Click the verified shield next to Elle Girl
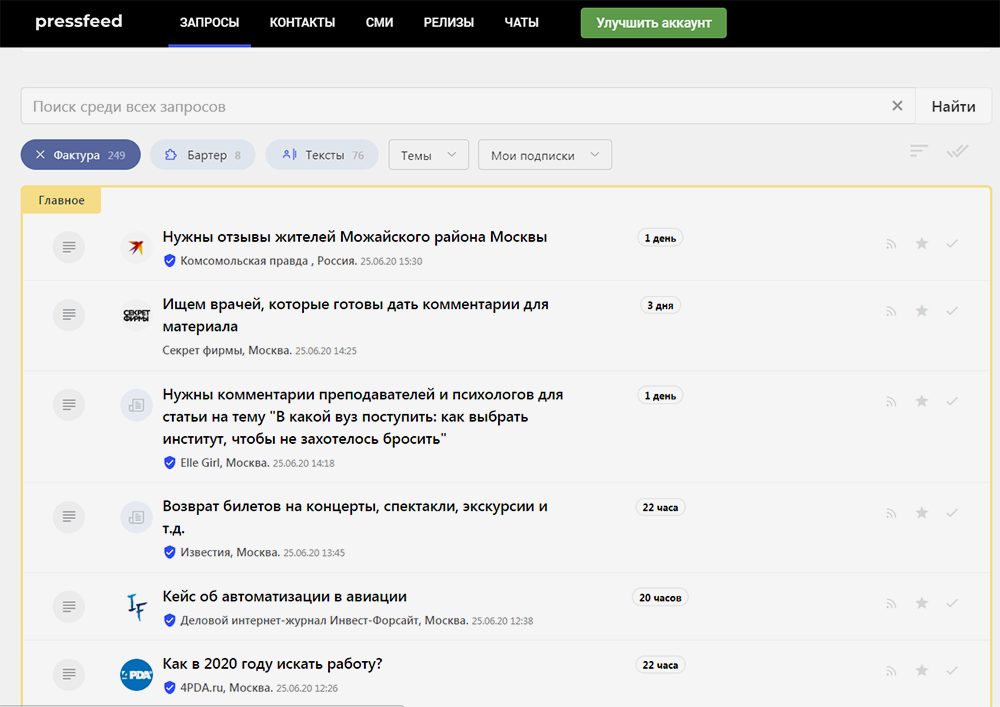Image resolution: width=1000 pixels, height=707 pixels. [x=170, y=463]
